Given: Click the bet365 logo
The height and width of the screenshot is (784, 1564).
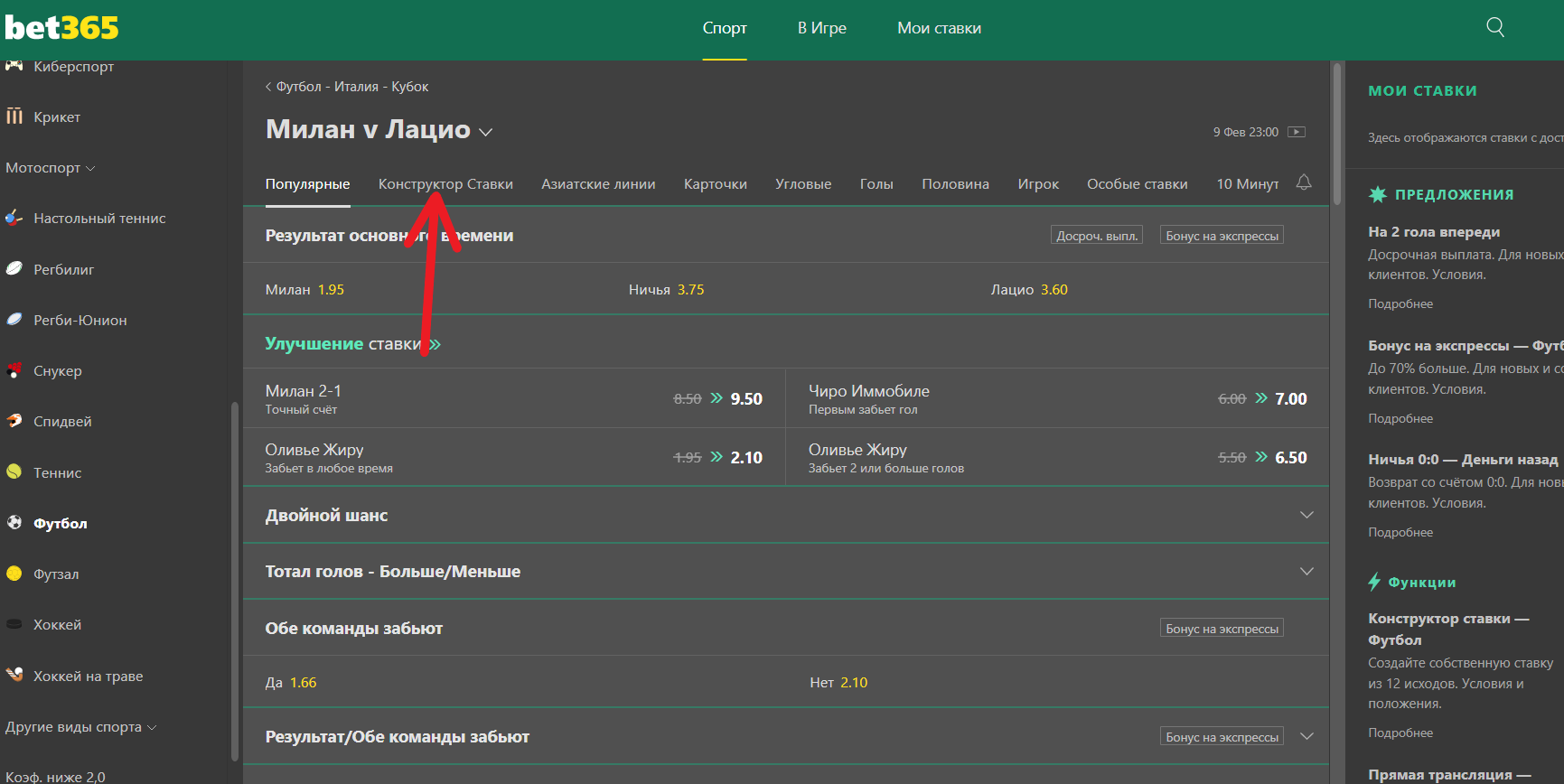Looking at the screenshot, I should coord(61,28).
